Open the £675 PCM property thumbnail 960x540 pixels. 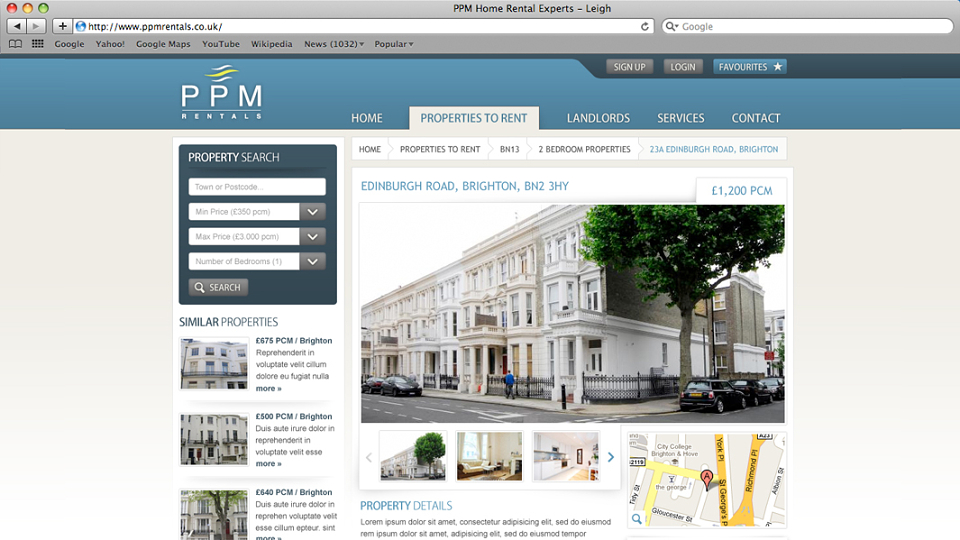tap(214, 364)
